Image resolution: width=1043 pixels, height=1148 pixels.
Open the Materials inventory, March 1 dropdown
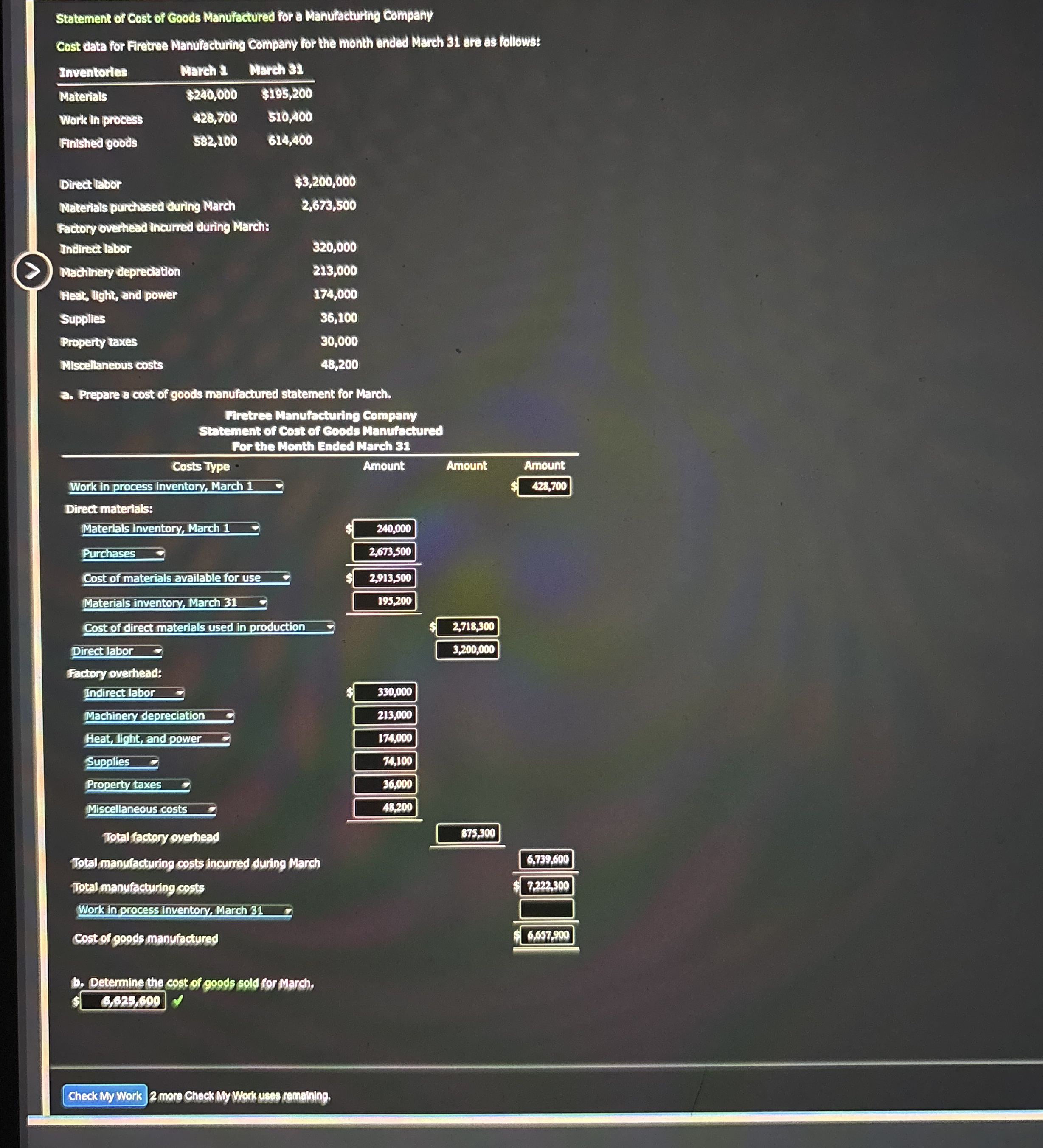click(x=170, y=529)
